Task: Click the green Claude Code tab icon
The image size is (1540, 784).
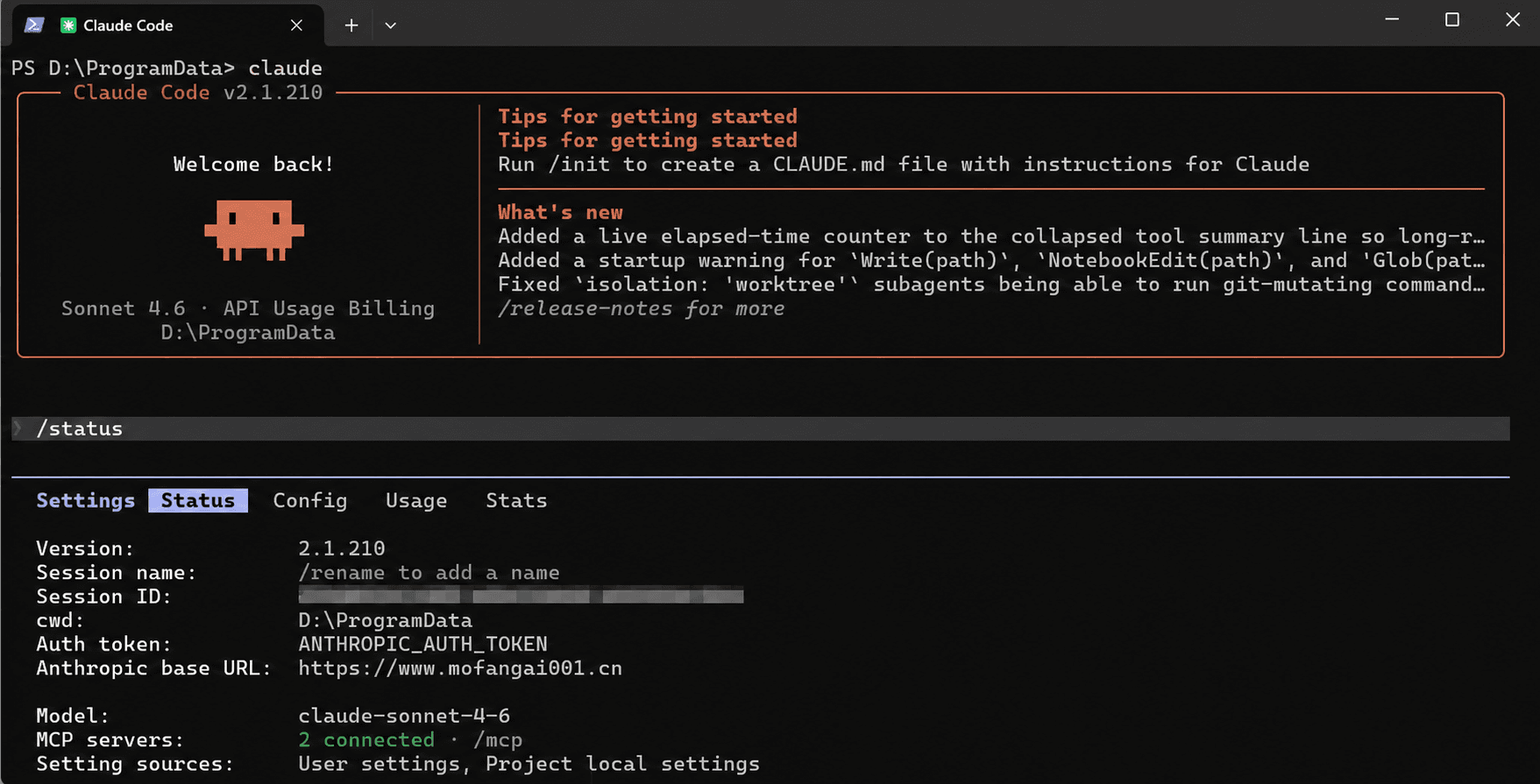Action: (67, 25)
